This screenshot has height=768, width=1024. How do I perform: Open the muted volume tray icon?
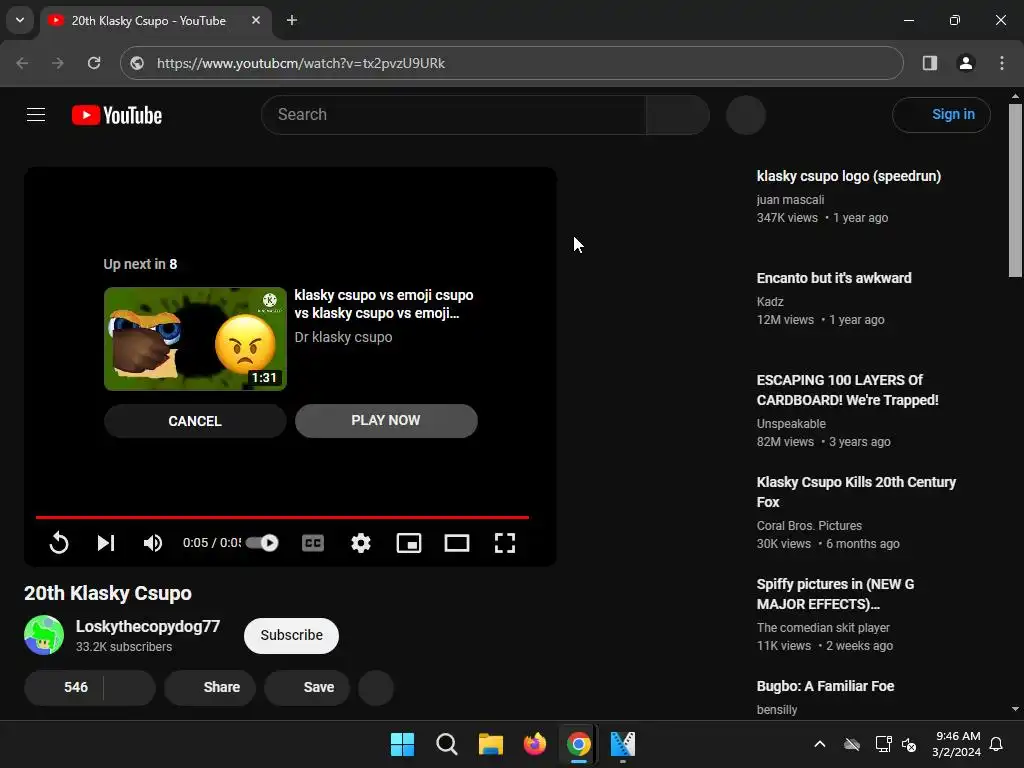pyautogui.click(x=909, y=744)
